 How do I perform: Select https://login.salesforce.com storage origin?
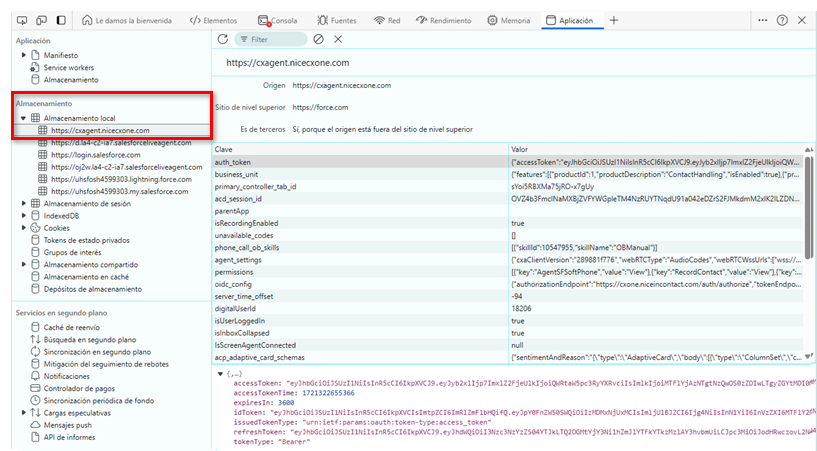point(95,155)
